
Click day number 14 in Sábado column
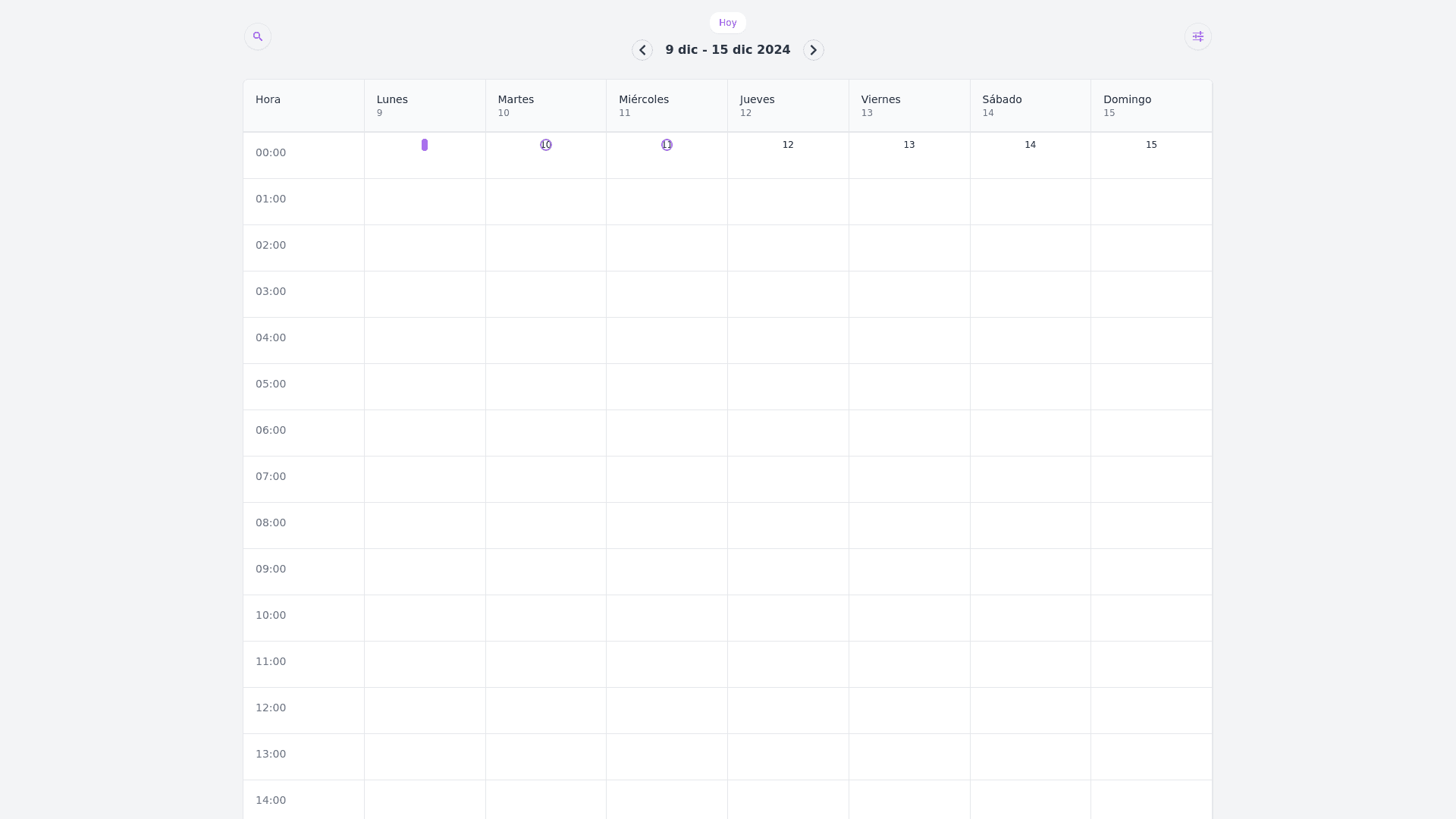[x=1030, y=145]
